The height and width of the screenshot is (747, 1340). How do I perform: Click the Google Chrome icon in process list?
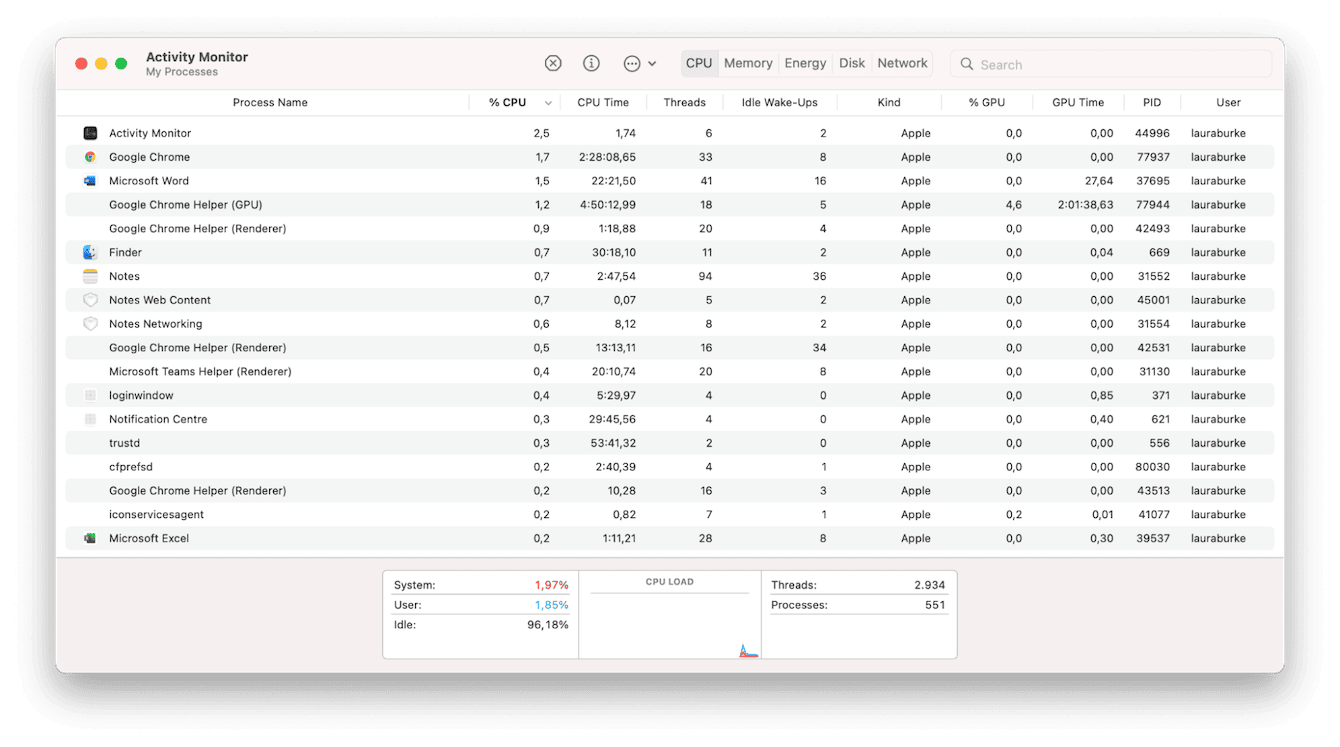pos(90,157)
